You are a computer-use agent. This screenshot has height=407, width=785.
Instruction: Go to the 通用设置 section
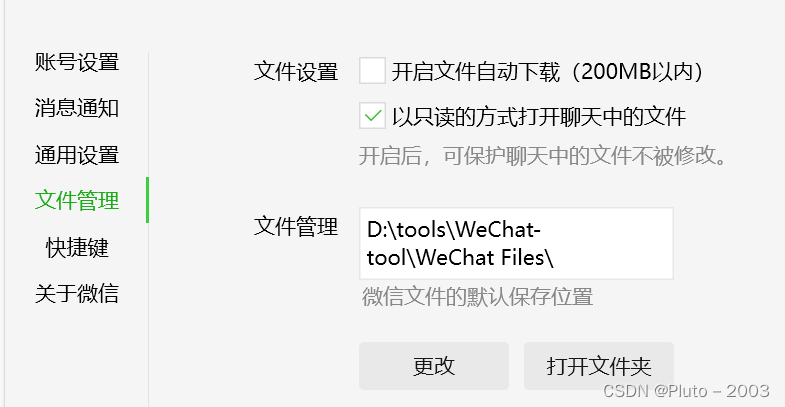click(x=77, y=155)
